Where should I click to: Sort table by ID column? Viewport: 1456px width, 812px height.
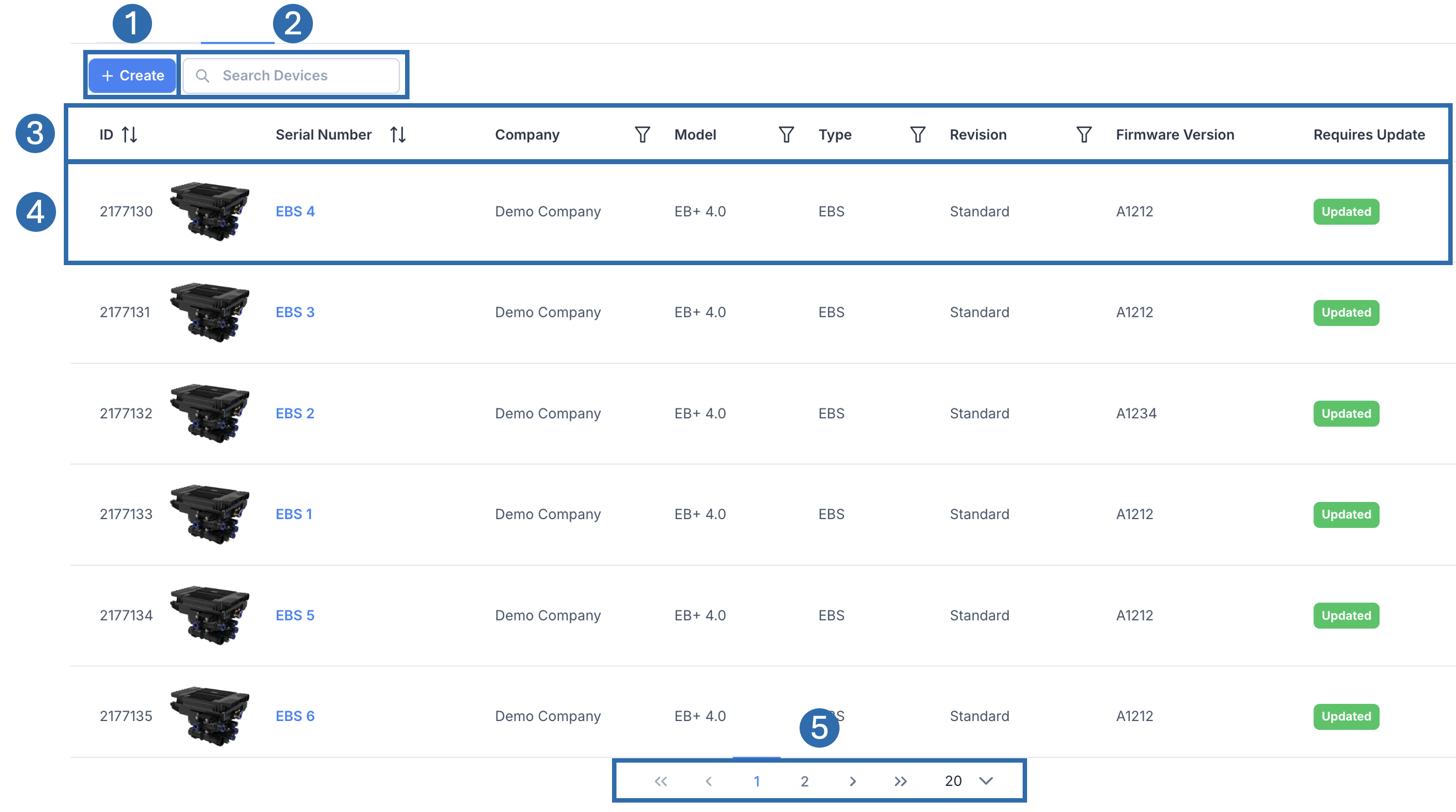tap(129, 134)
